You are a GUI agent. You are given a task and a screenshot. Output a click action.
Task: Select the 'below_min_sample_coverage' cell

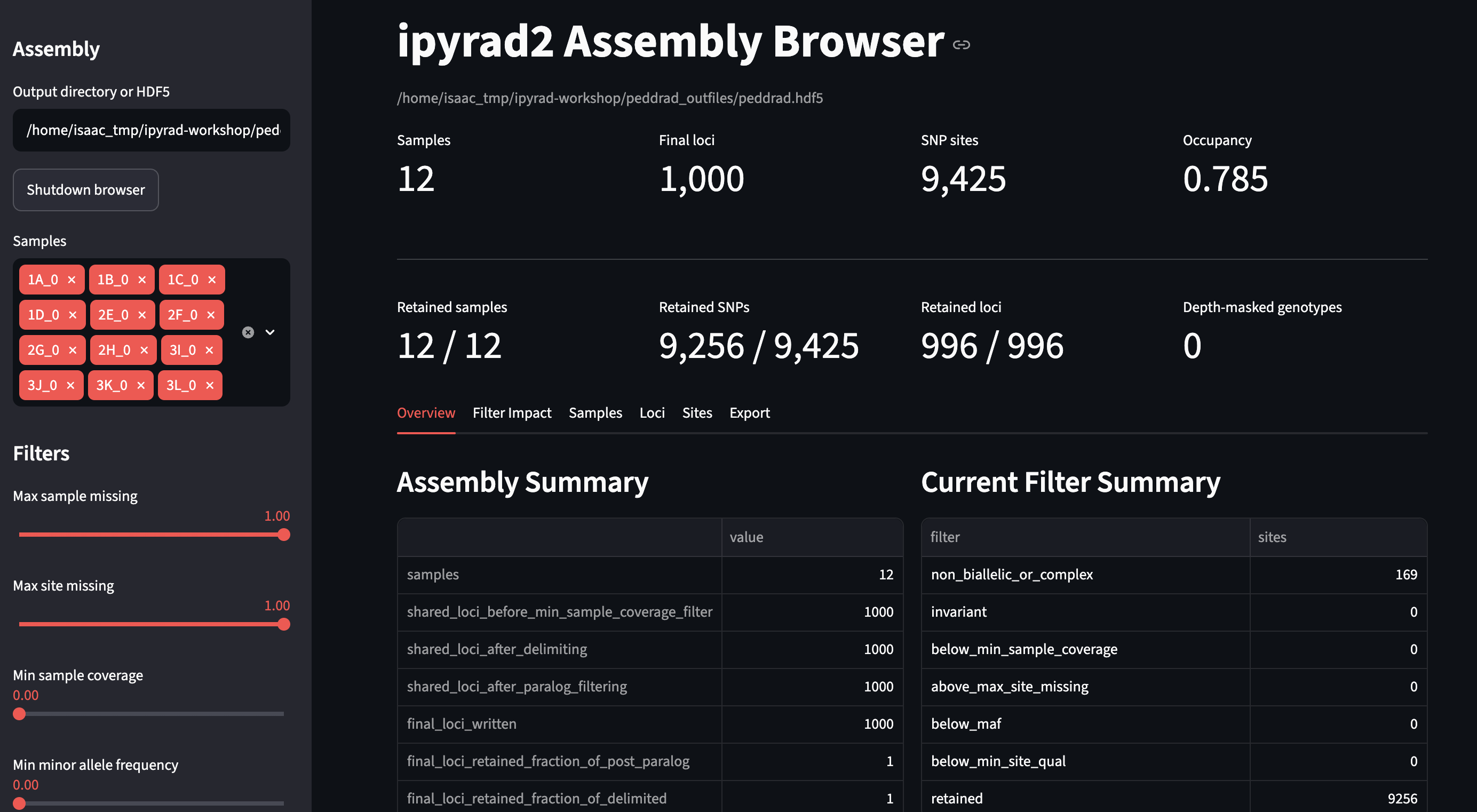(x=1085, y=649)
